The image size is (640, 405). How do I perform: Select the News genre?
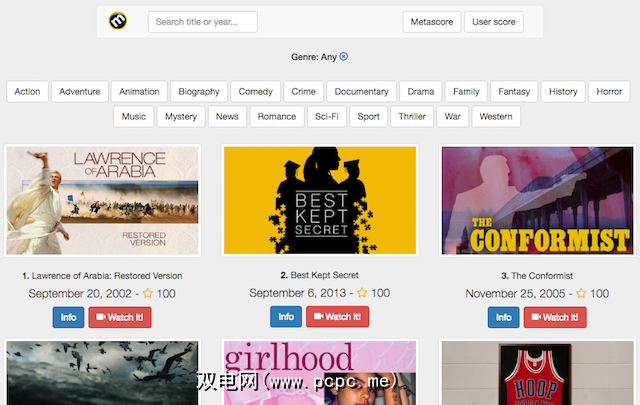tap(227, 116)
